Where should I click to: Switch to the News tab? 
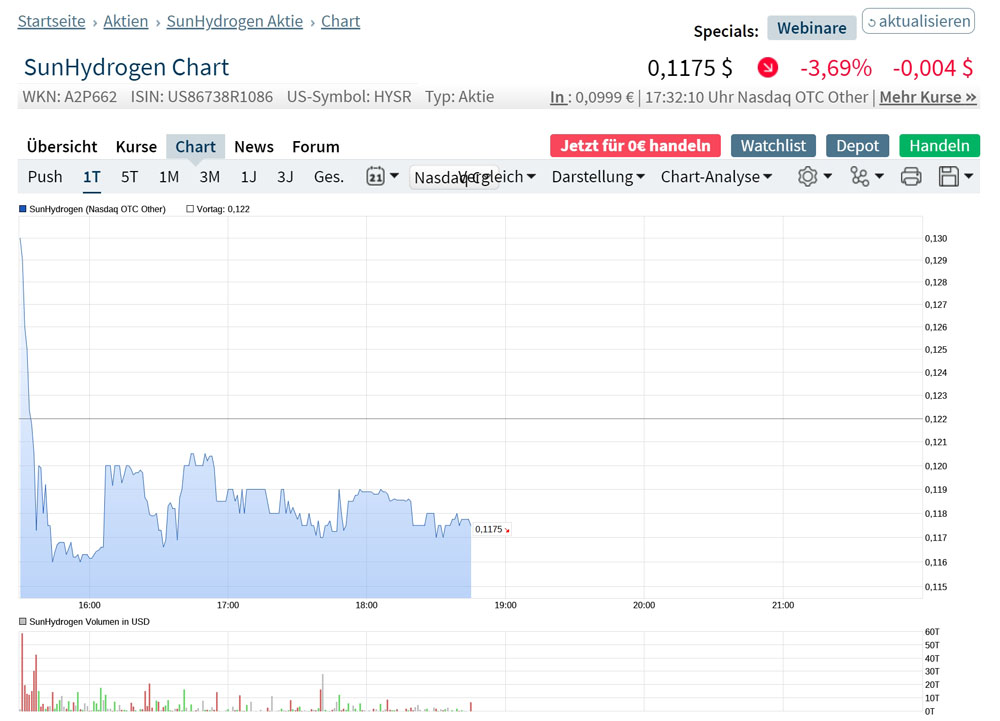[x=254, y=146]
